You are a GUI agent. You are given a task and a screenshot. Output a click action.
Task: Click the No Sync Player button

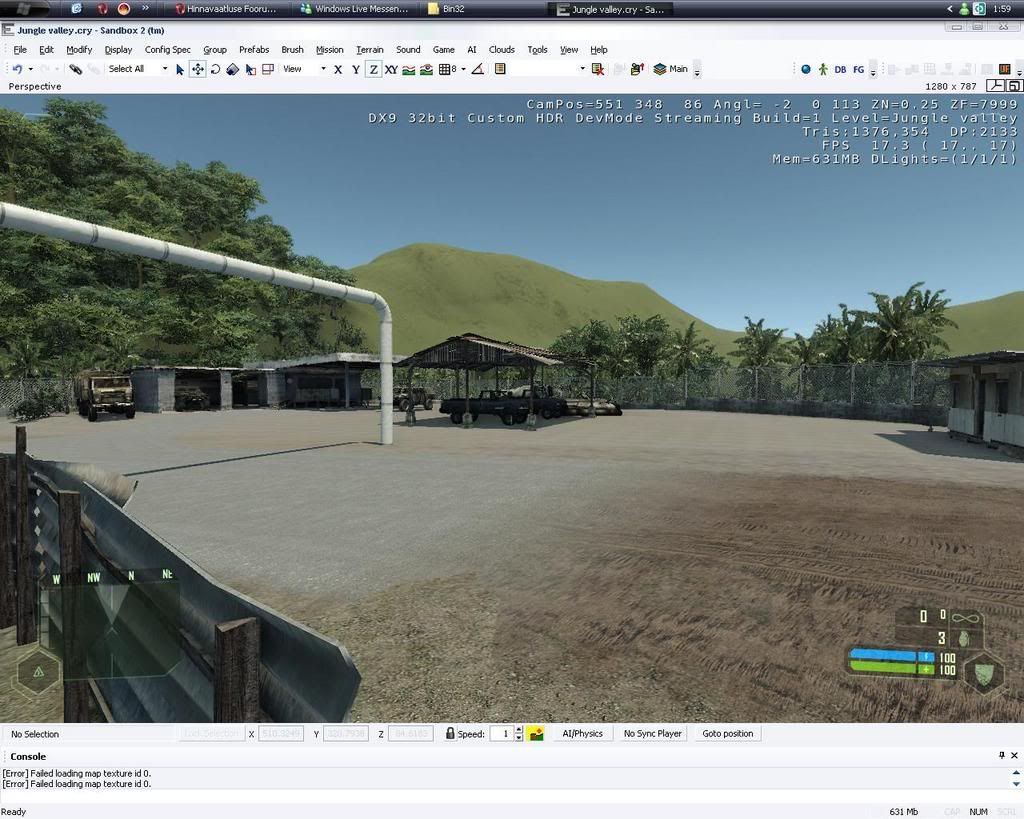(652, 734)
